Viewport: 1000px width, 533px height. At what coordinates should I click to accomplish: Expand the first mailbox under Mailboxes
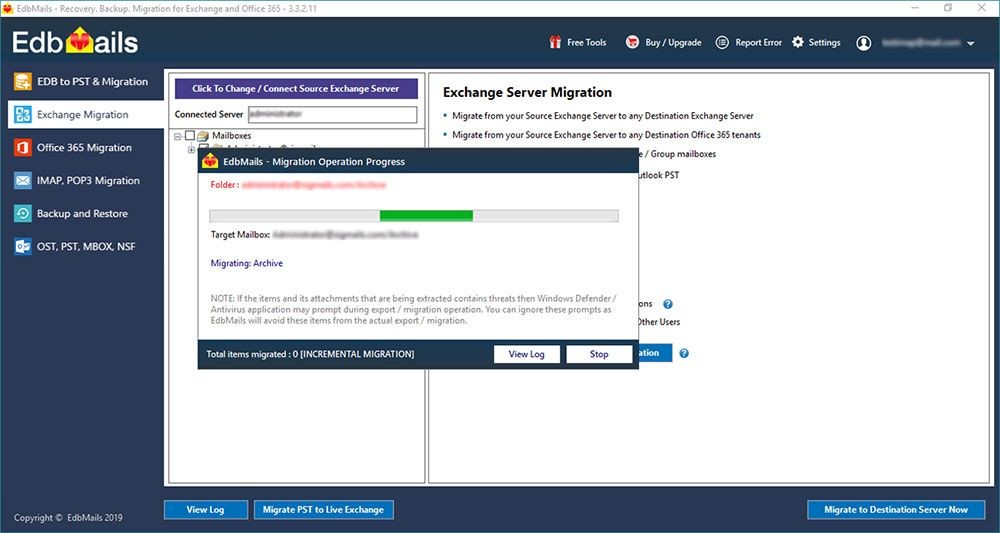pos(191,150)
